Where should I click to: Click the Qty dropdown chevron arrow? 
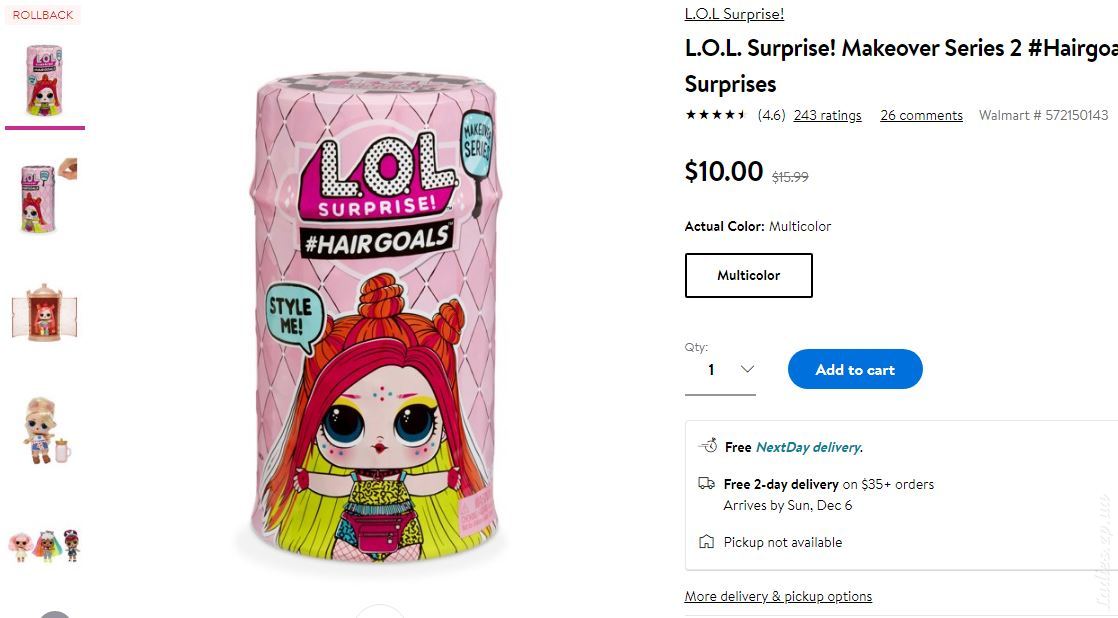point(747,369)
